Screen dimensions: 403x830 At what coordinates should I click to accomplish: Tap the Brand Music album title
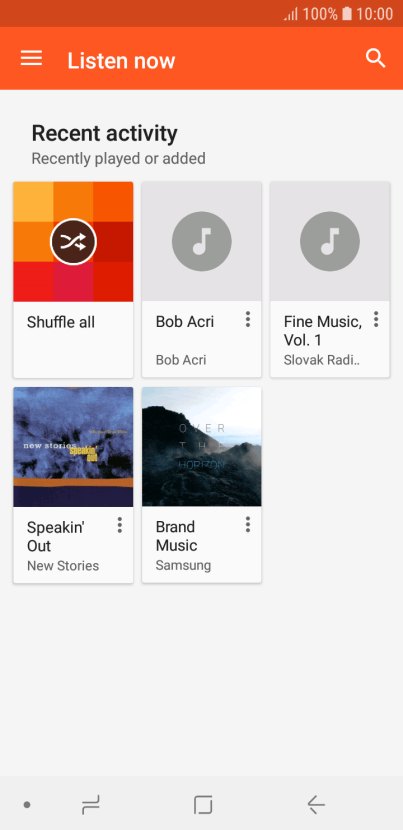(176, 536)
